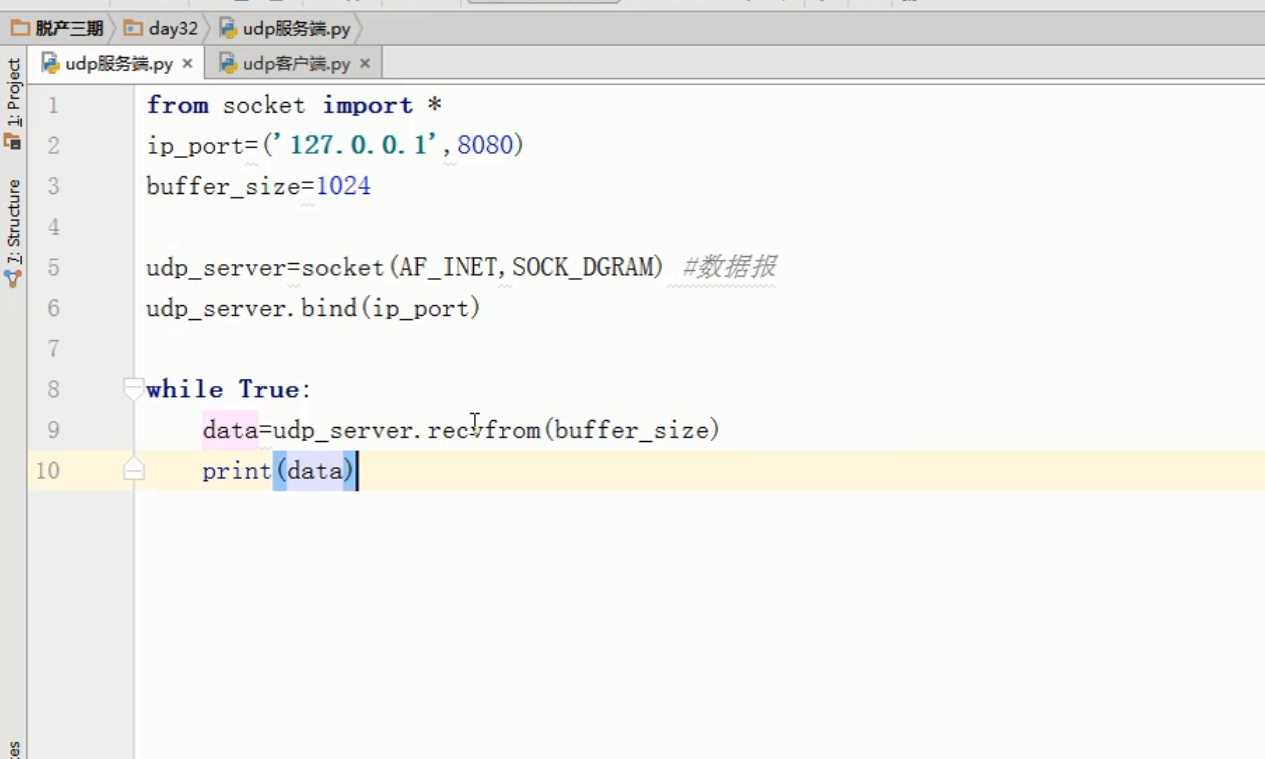Open the Structure tool window icon
1265x759 pixels.
(13, 279)
